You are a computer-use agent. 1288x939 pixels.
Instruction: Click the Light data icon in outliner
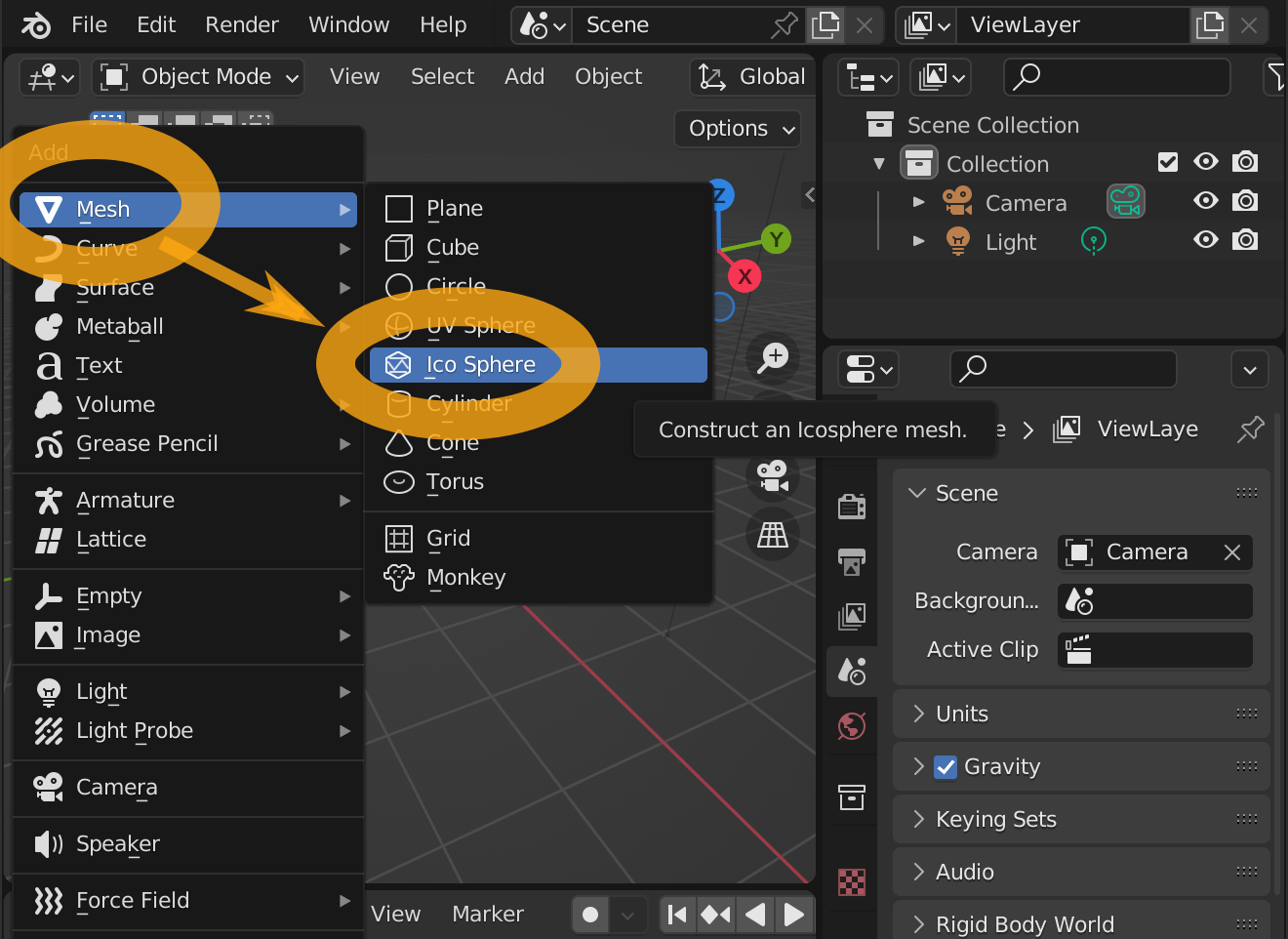[x=1094, y=240]
